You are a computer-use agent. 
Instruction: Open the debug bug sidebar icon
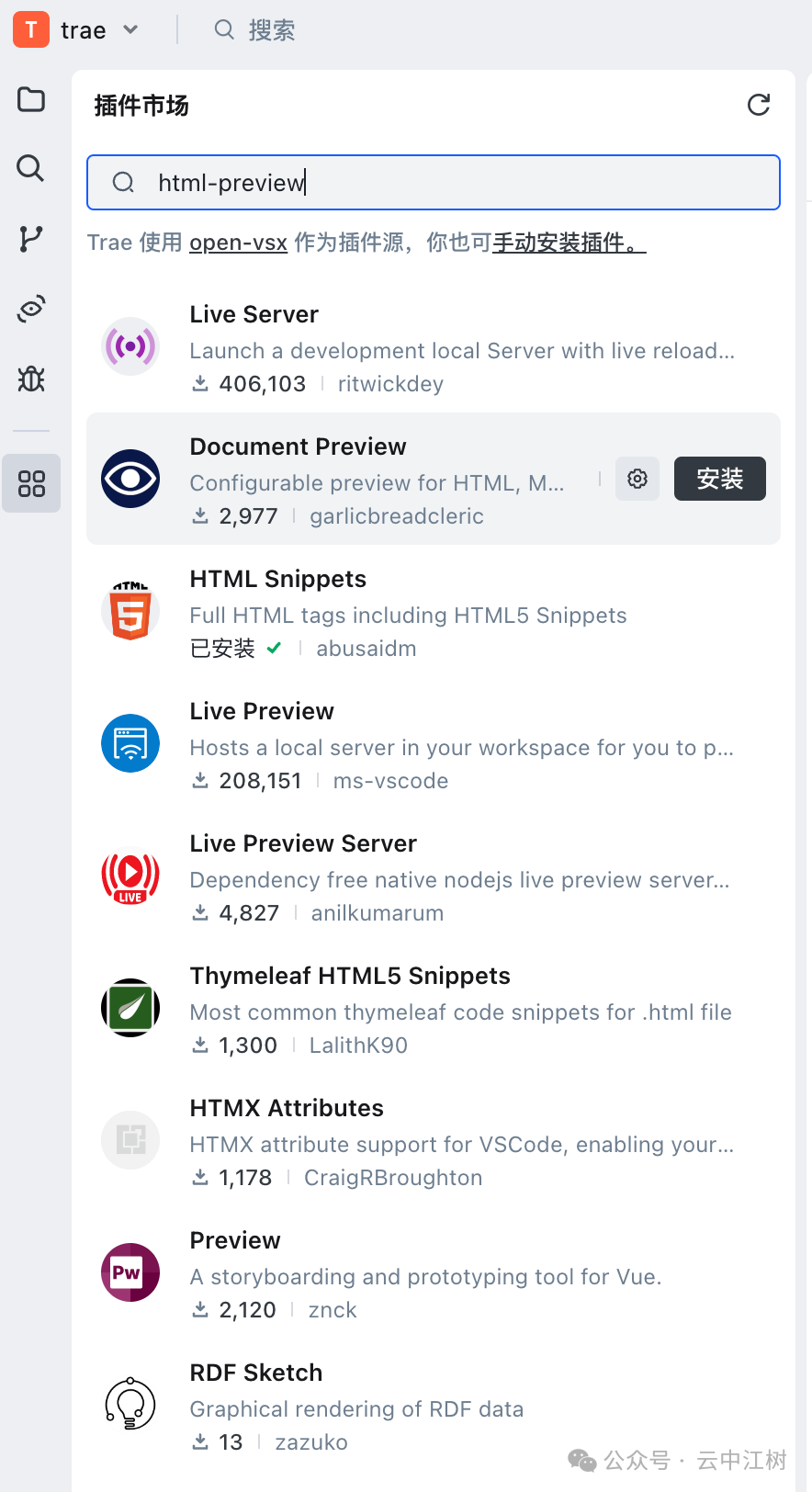pos(31,378)
